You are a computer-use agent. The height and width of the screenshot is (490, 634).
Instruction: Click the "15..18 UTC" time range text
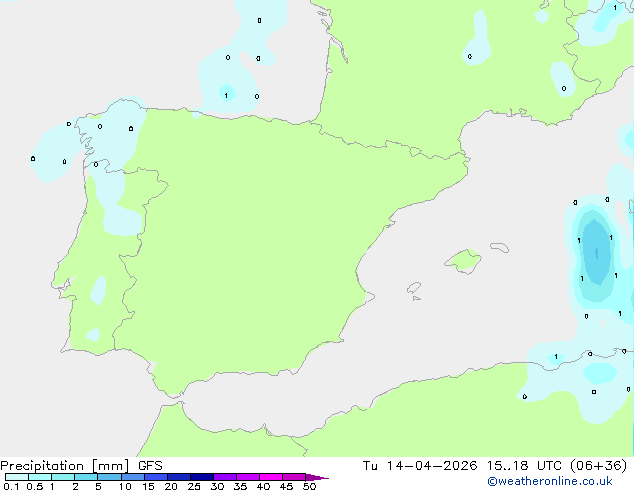(x=524, y=466)
